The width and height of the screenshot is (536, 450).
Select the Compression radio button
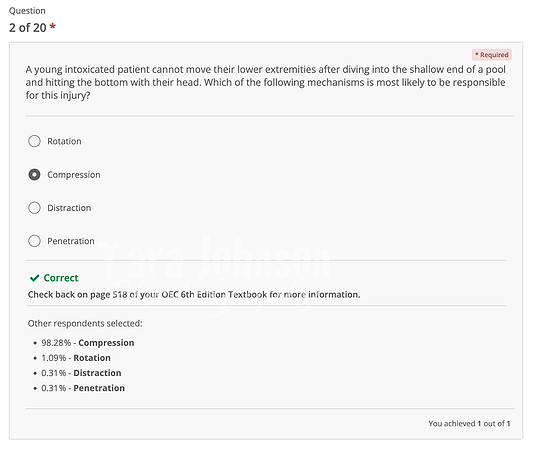coord(34,174)
